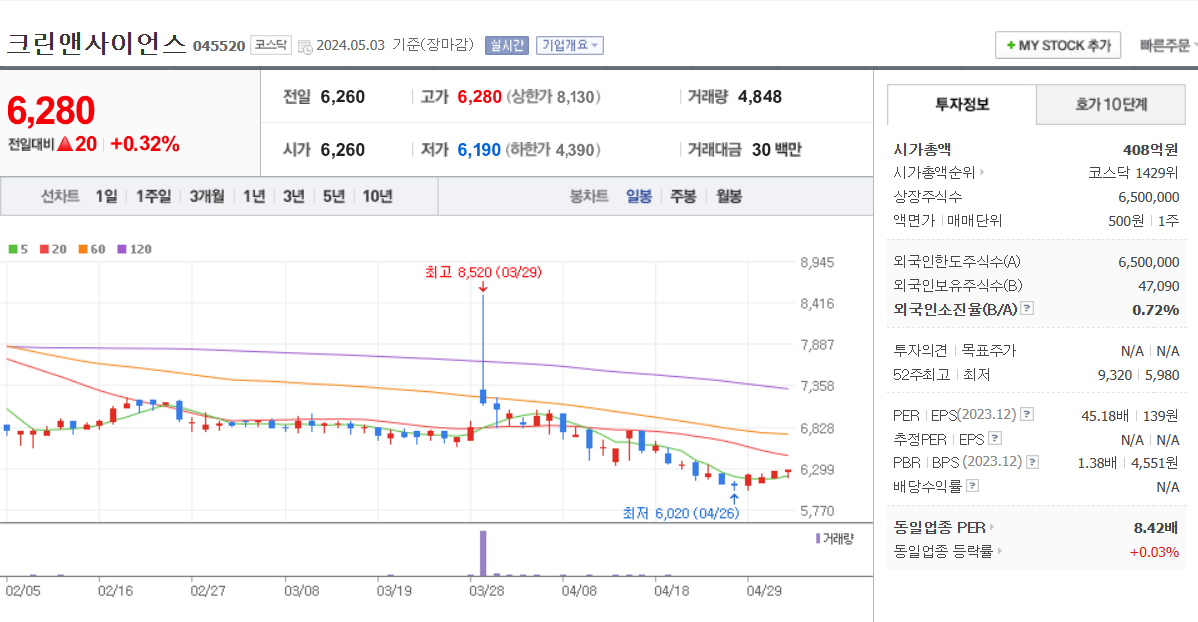Click the stock code 045520

pyautogui.click(x=219, y=46)
